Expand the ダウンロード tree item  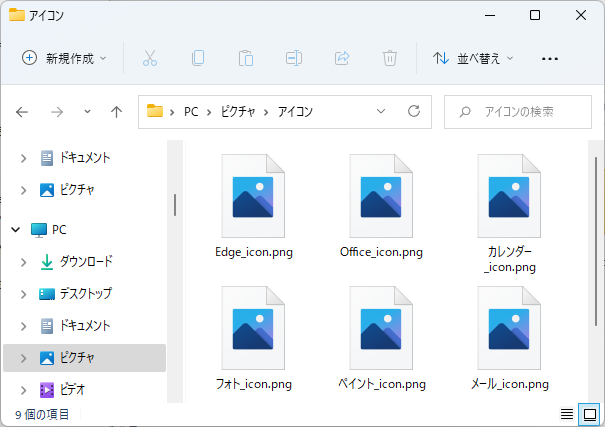coord(24,262)
